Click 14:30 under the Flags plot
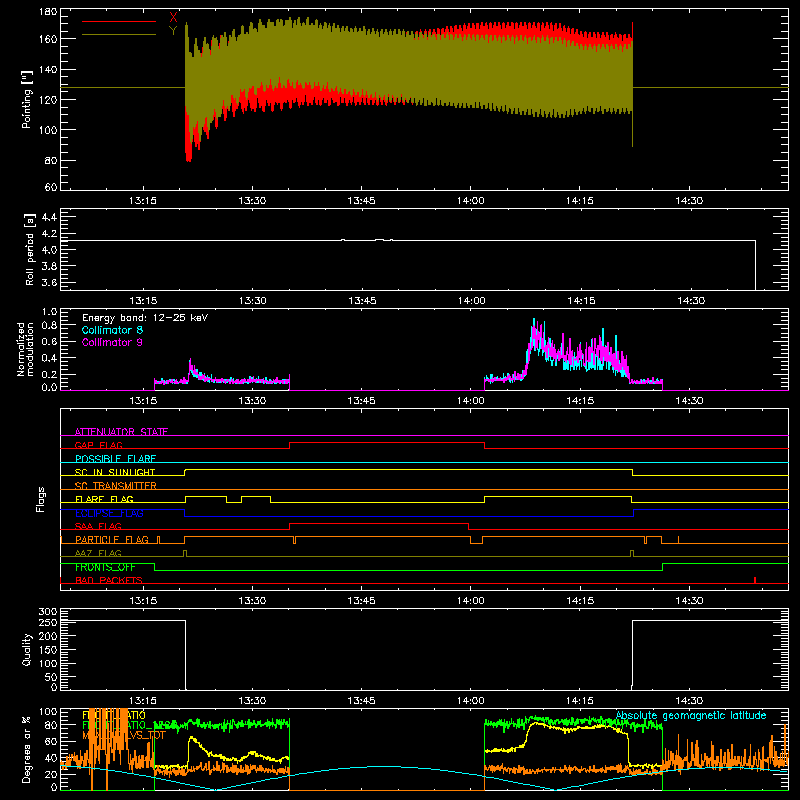This screenshot has height=800, width=800. click(x=689, y=601)
